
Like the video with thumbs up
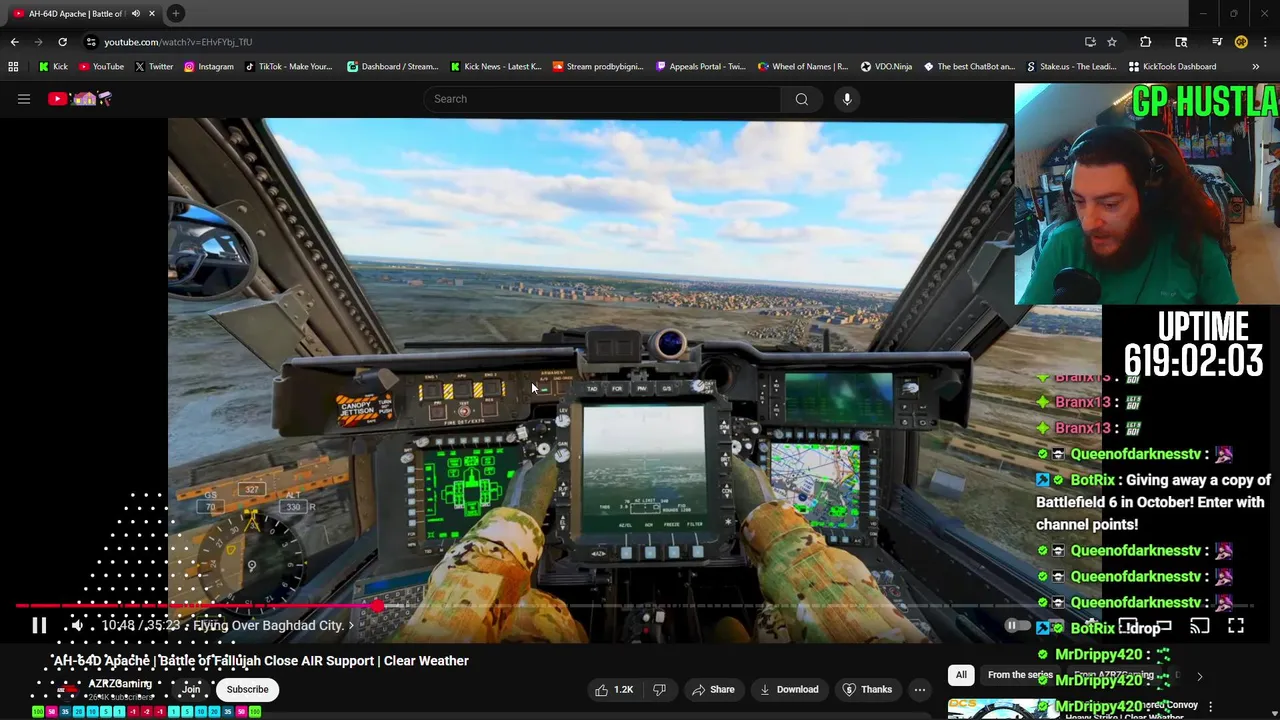(x=613, y=690)
